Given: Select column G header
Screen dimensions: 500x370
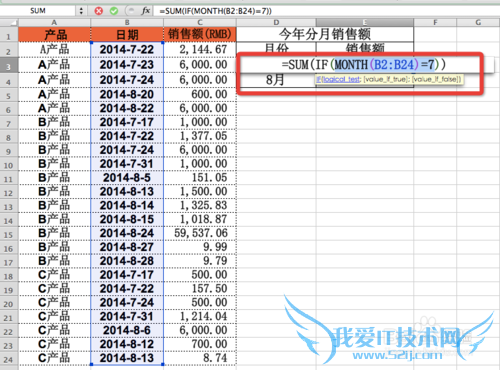Looking at the screenshot, I should tap(478, 23).
